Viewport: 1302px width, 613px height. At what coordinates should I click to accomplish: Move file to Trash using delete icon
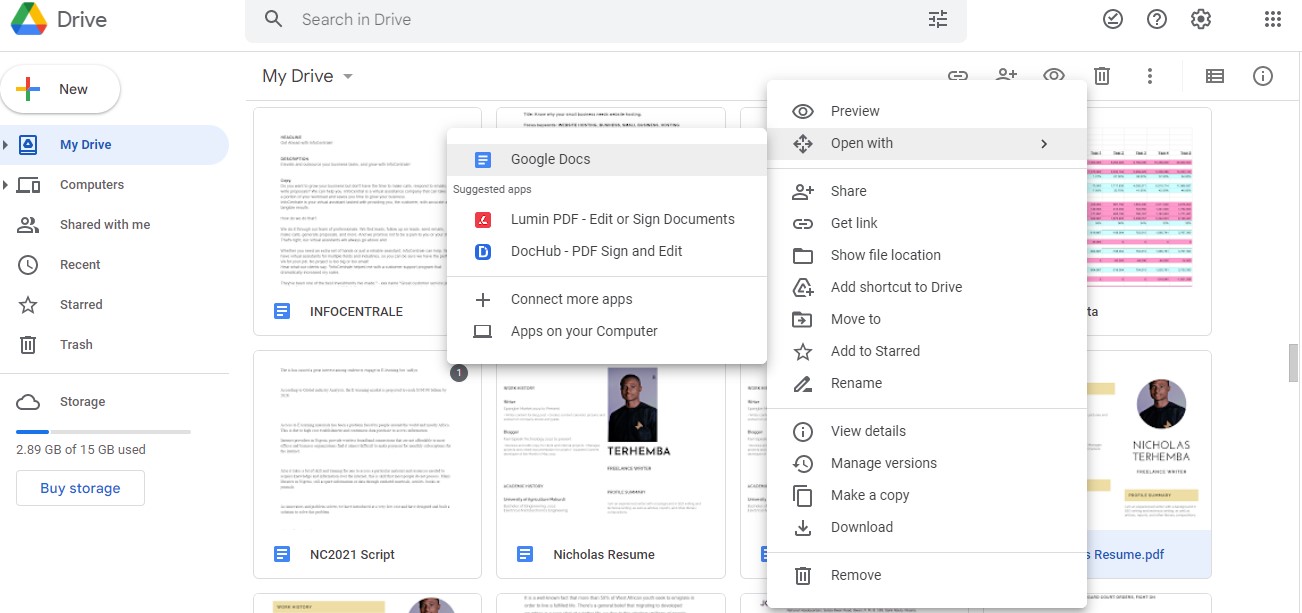[1102, 75]
